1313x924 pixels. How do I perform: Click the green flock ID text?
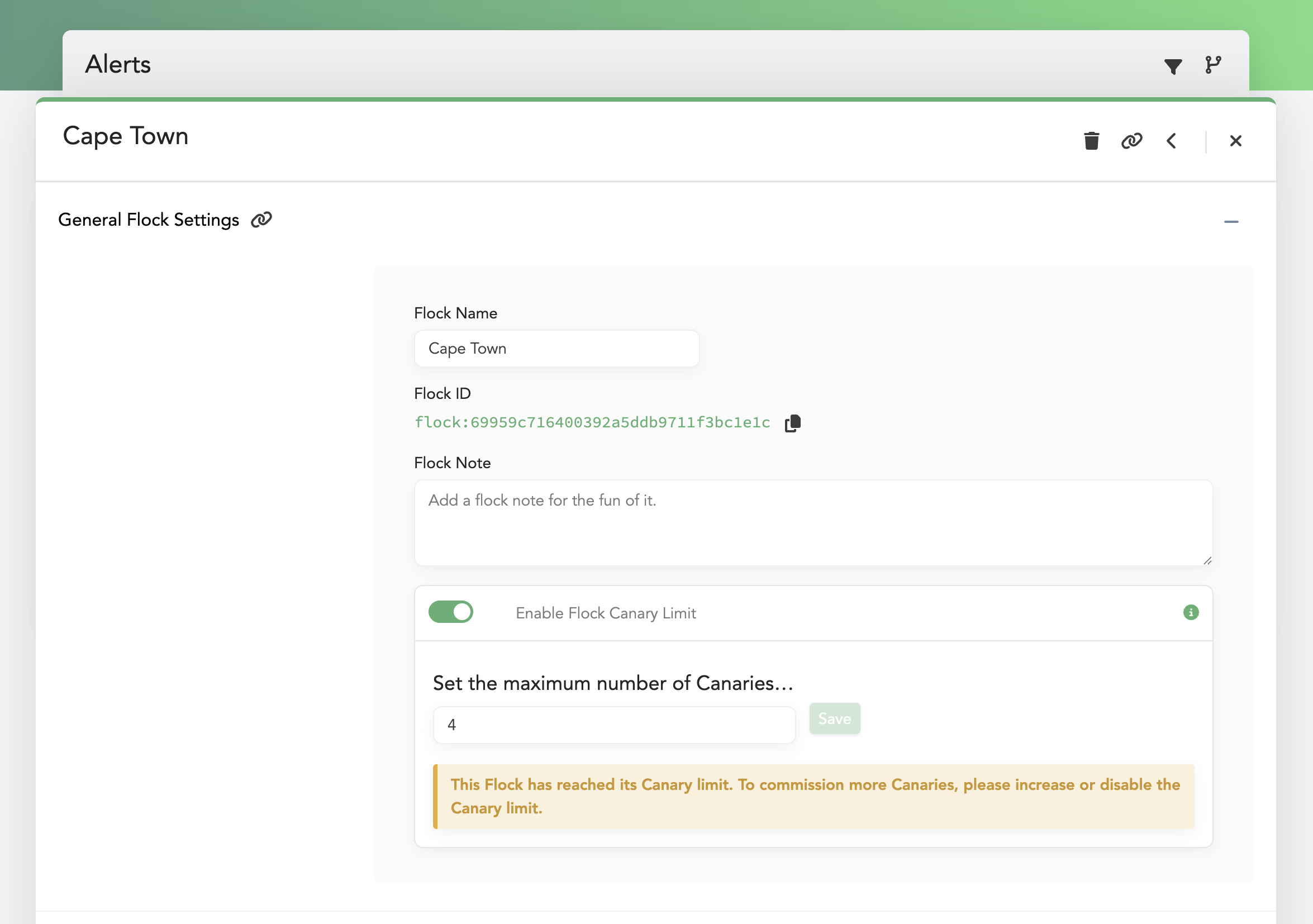coord(592,422)
